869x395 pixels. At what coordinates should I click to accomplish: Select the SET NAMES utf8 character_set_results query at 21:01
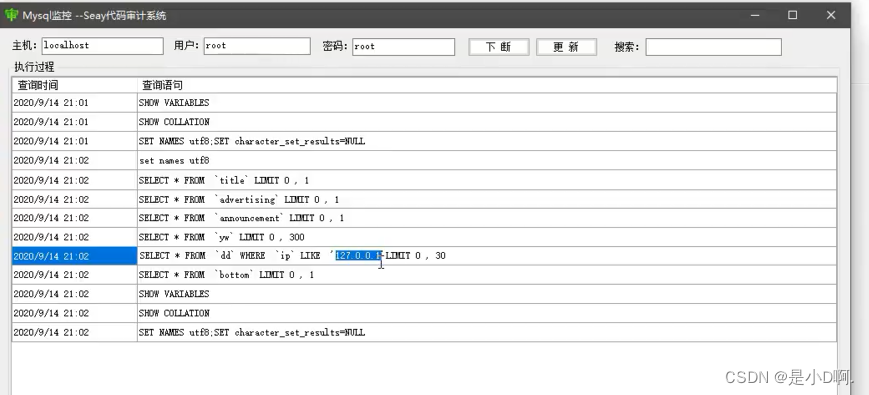point(487,141)
